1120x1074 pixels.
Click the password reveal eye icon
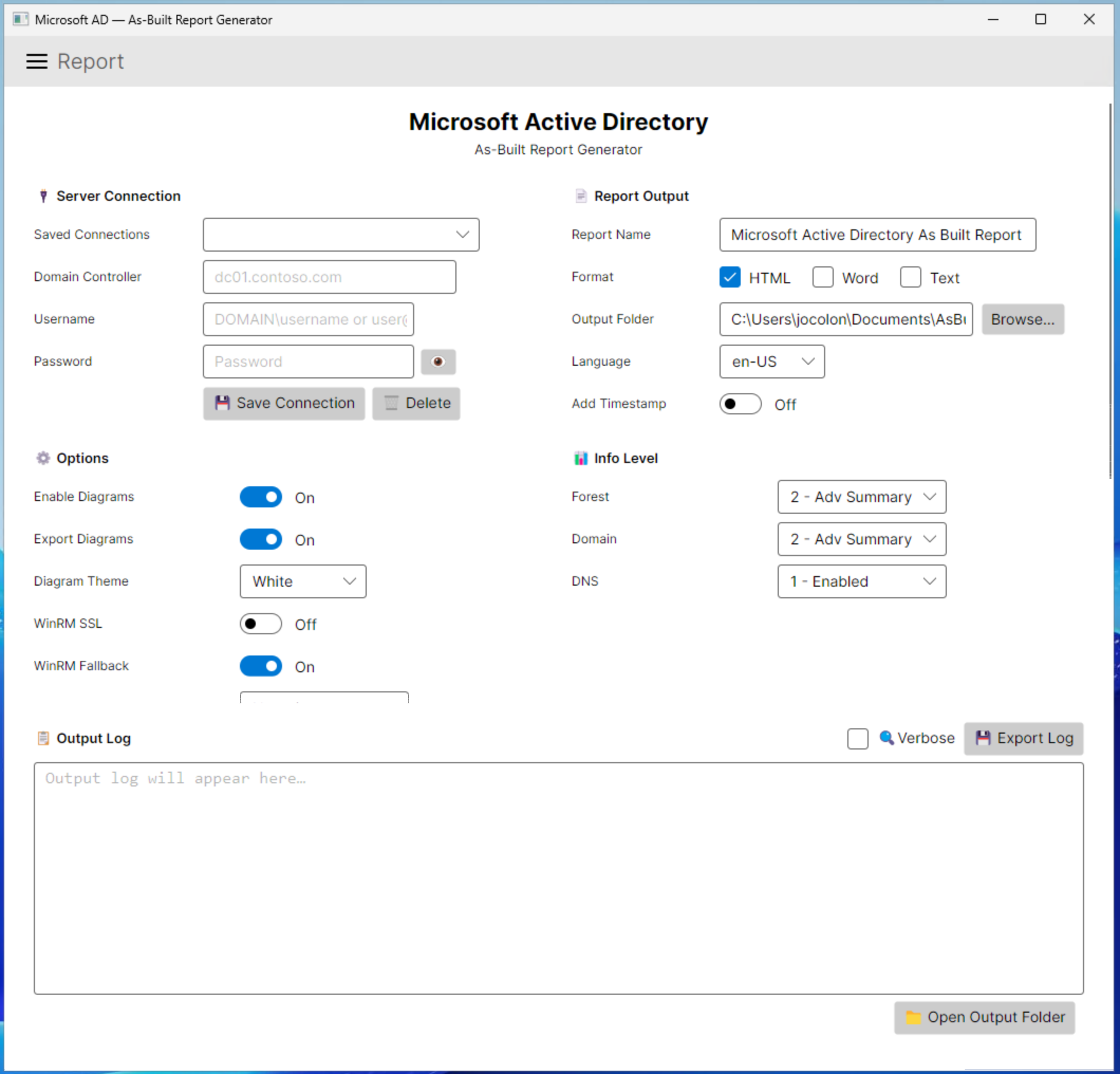pos(438,361)
